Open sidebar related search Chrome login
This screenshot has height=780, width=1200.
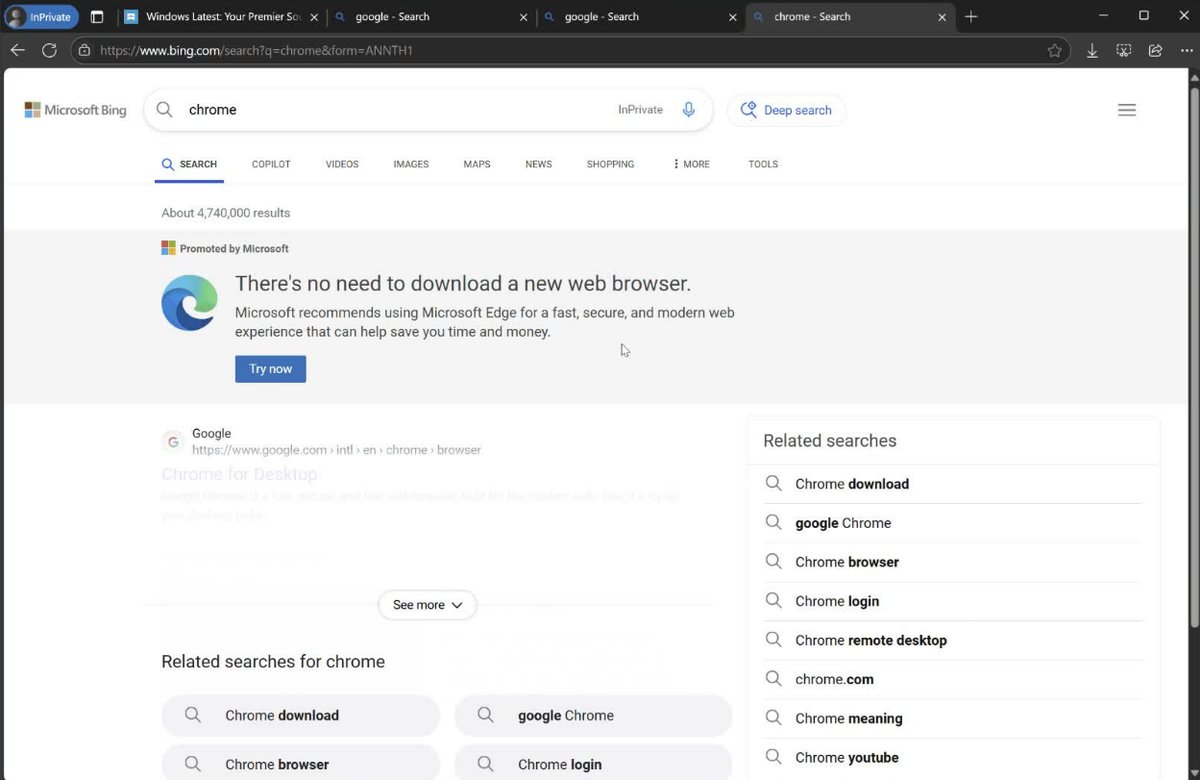(837, 601)
